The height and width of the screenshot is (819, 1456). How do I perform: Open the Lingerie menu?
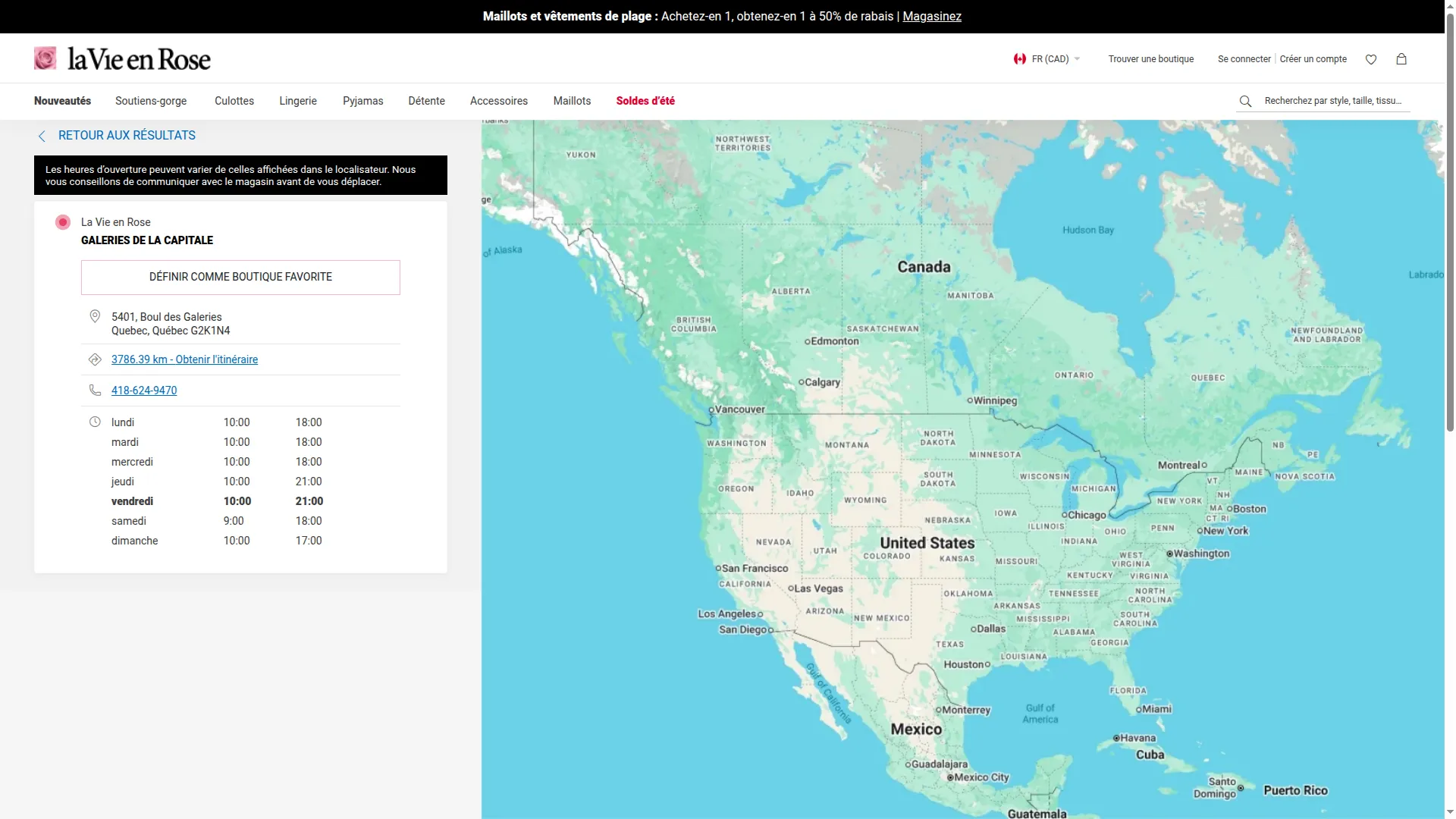(x=298, y=101)
